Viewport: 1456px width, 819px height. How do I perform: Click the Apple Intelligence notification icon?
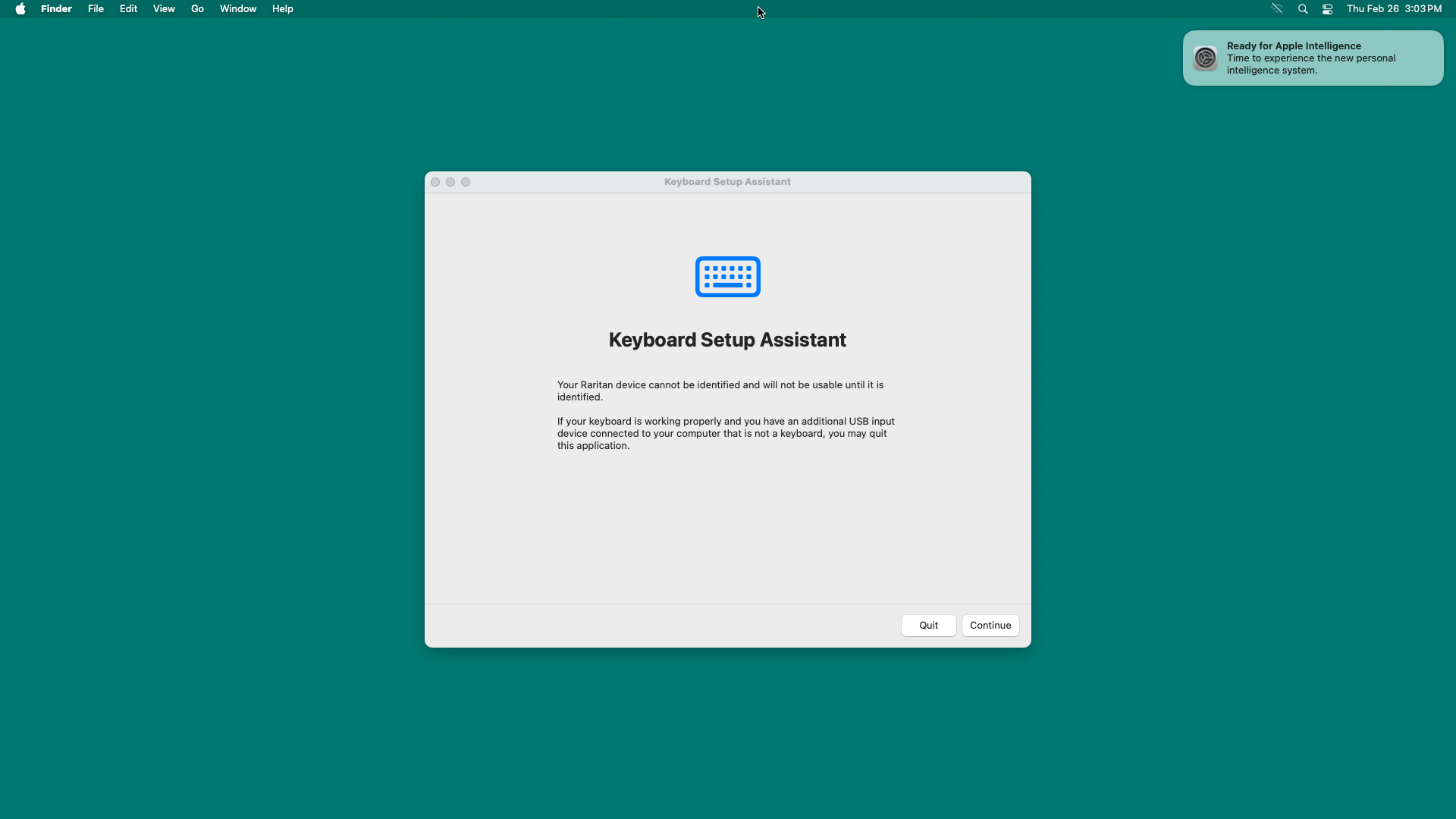tap(1205, 58)
